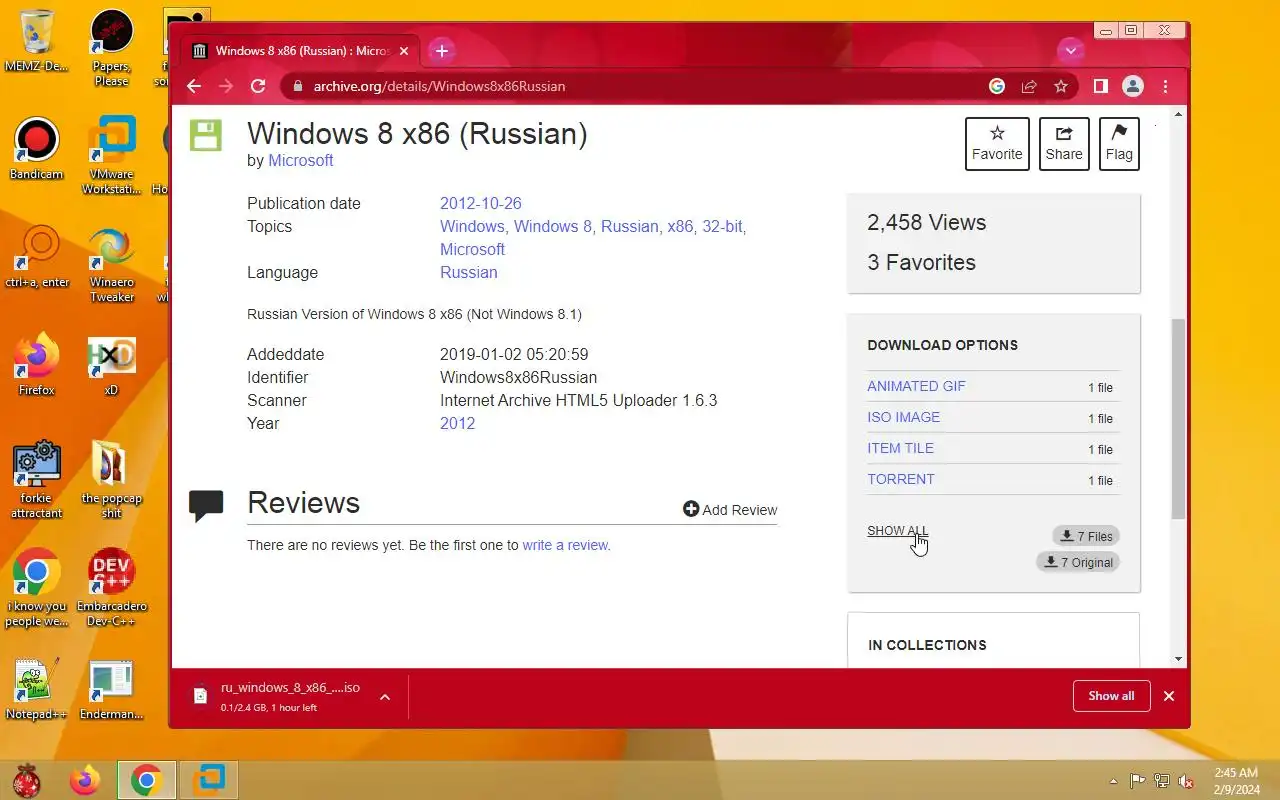The image size is (1280, 800).
Task: Open a new tab with plus button
Action: pos(442,50)
